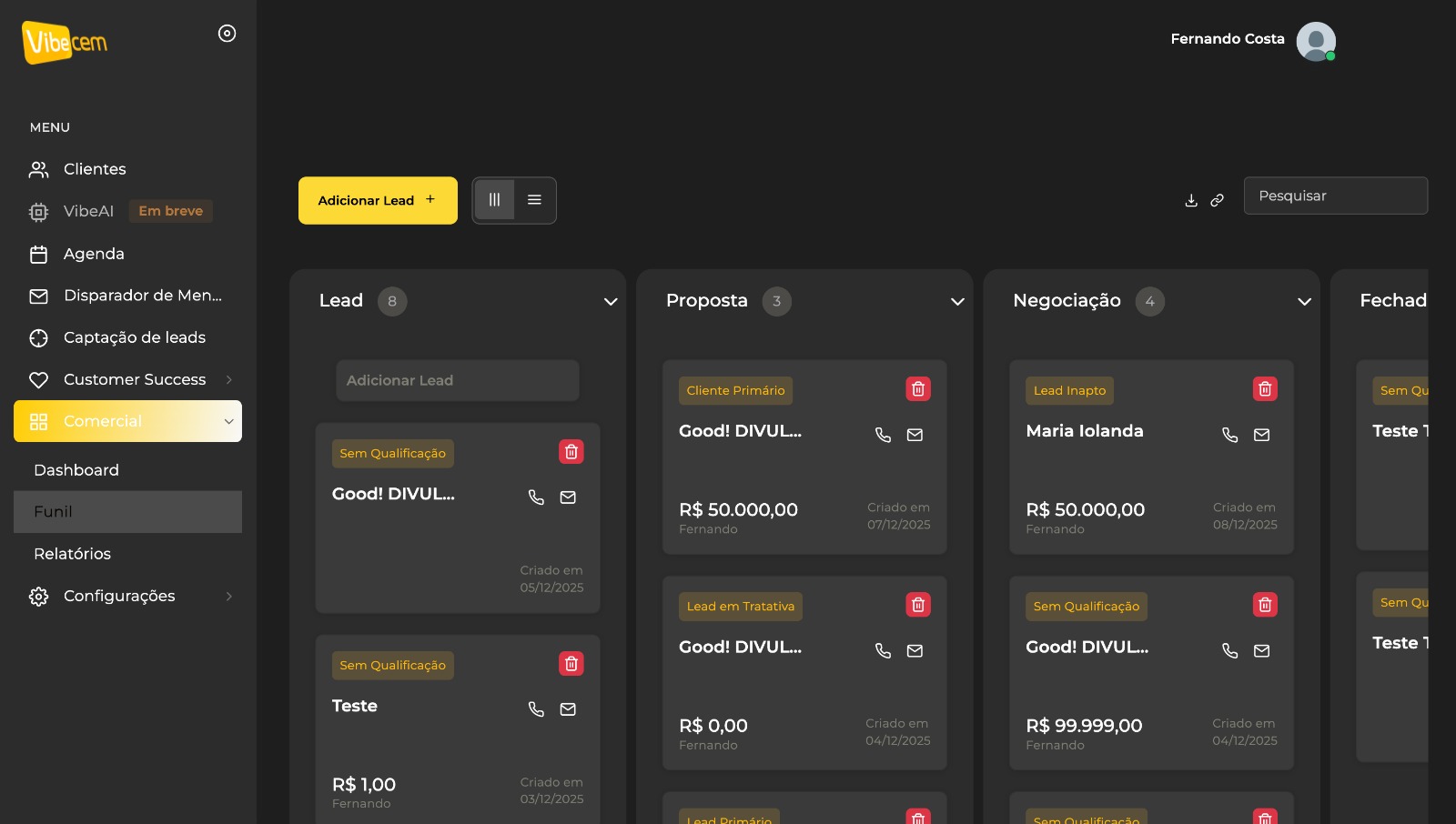
Task: Delete Lead em Tratativa card
Action: [918, 605]
